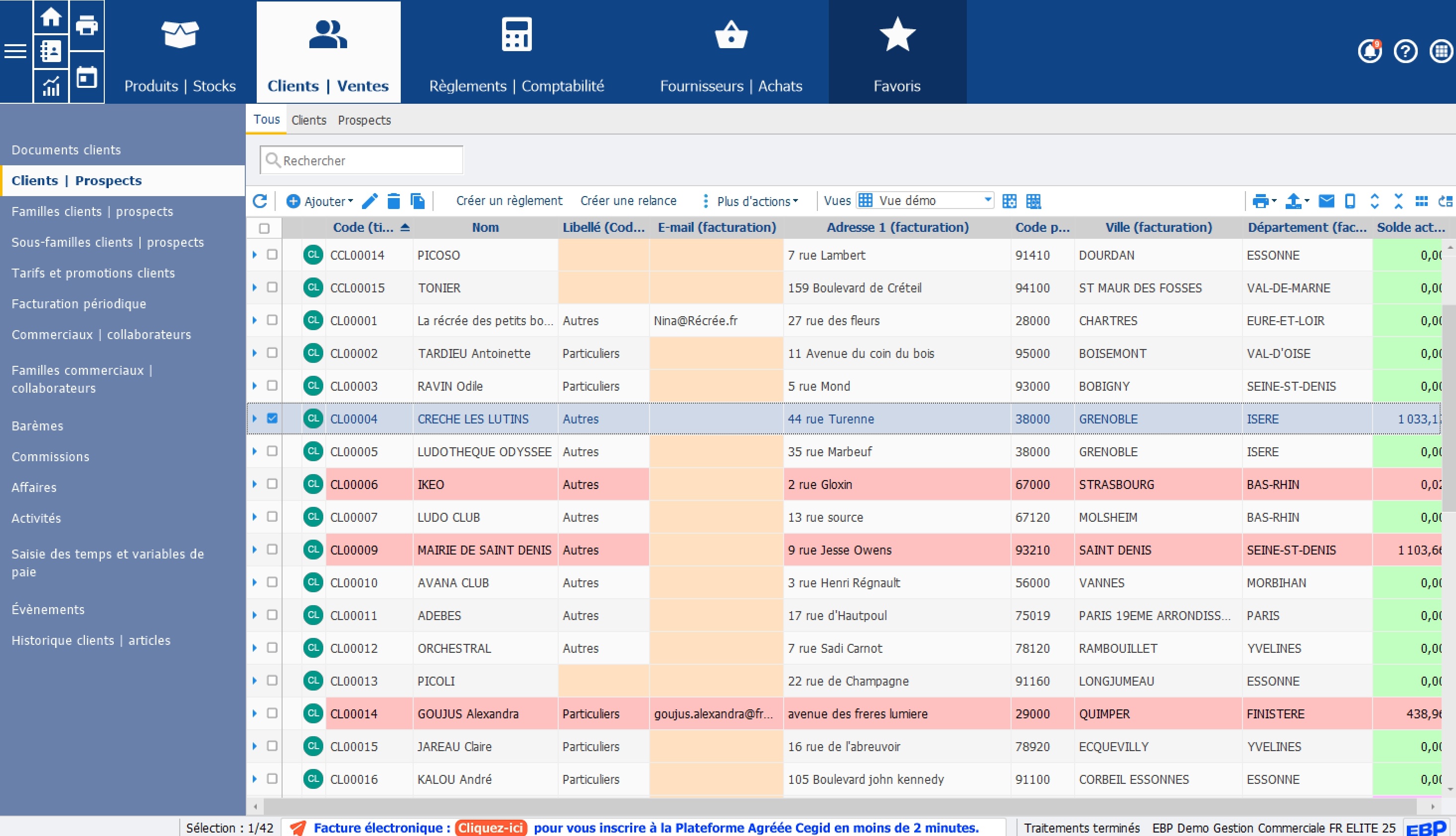
Task: Switch to the Prospects tab
Action: click(364, 120)
